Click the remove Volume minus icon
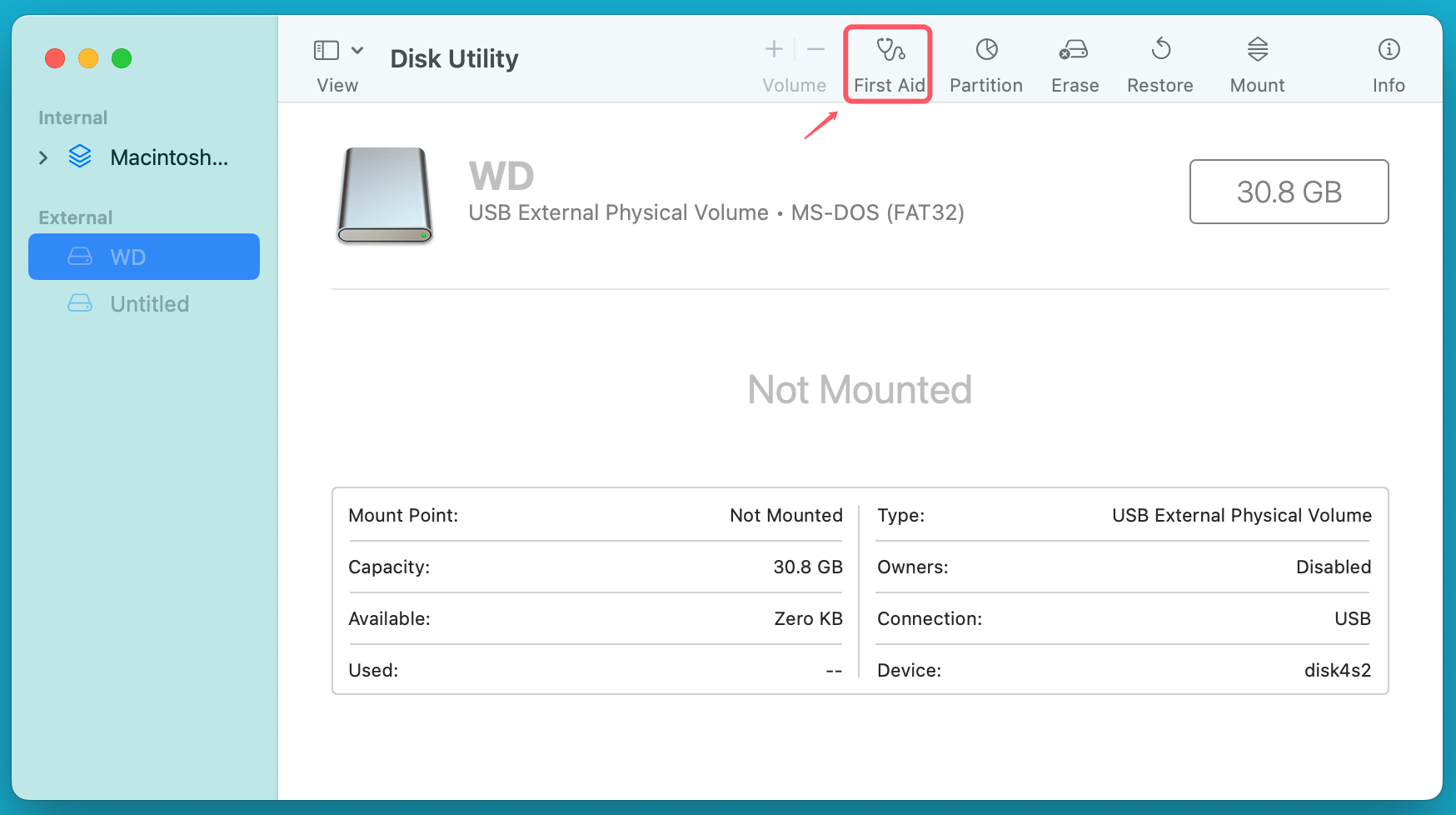1456x815 pixels. coord(816,49)
